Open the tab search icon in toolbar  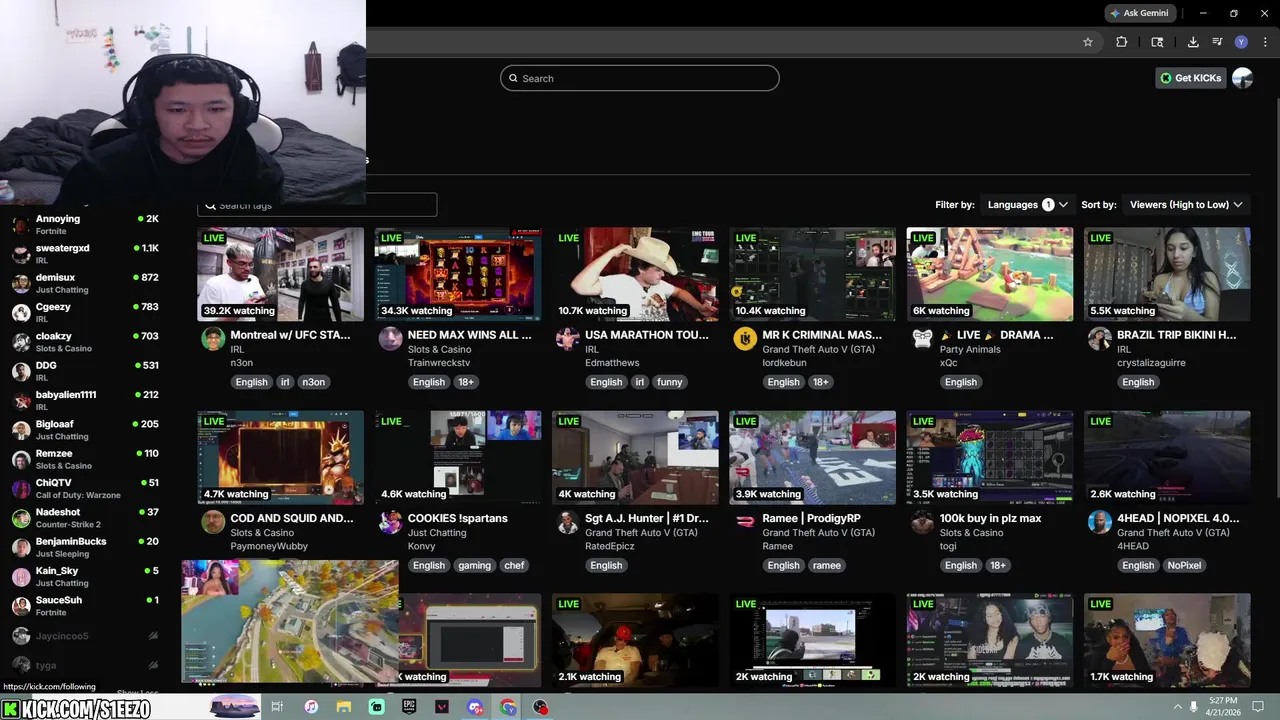(1157, 42)
